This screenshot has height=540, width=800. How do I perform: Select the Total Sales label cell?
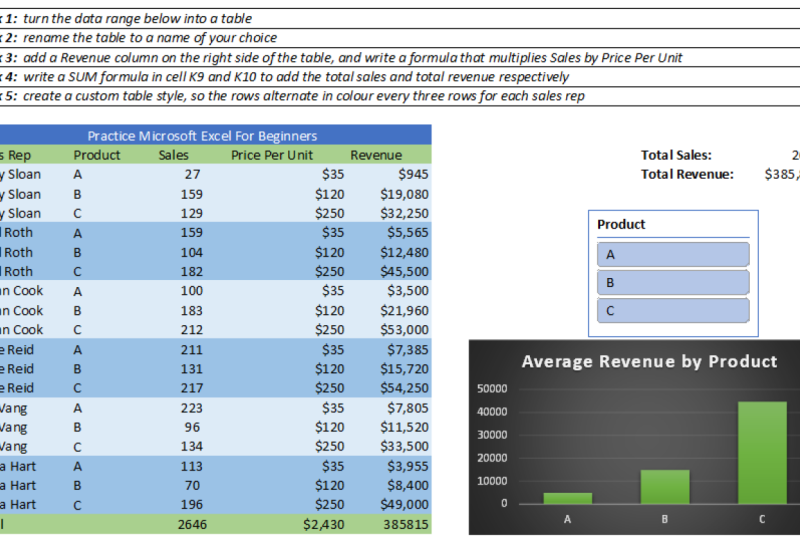tap(676, 155)
